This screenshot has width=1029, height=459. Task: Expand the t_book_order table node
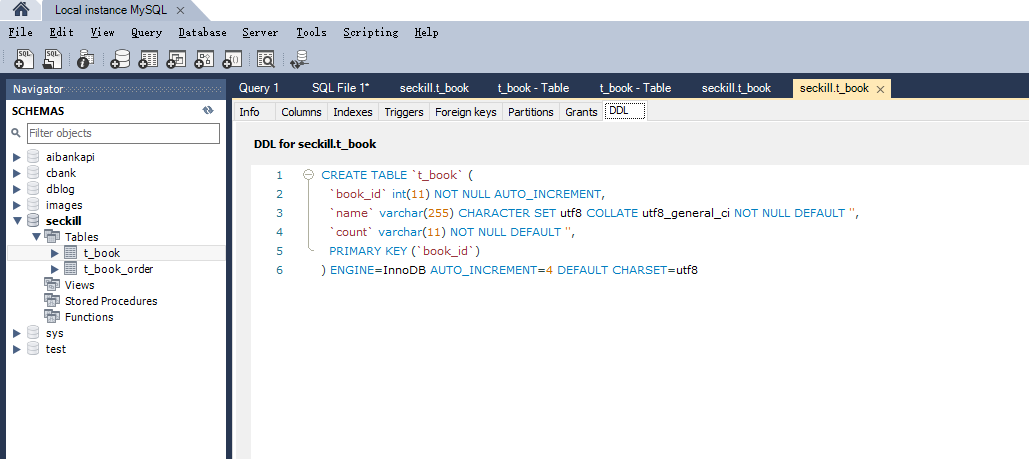pyautogui.click(x=55, y=269)
